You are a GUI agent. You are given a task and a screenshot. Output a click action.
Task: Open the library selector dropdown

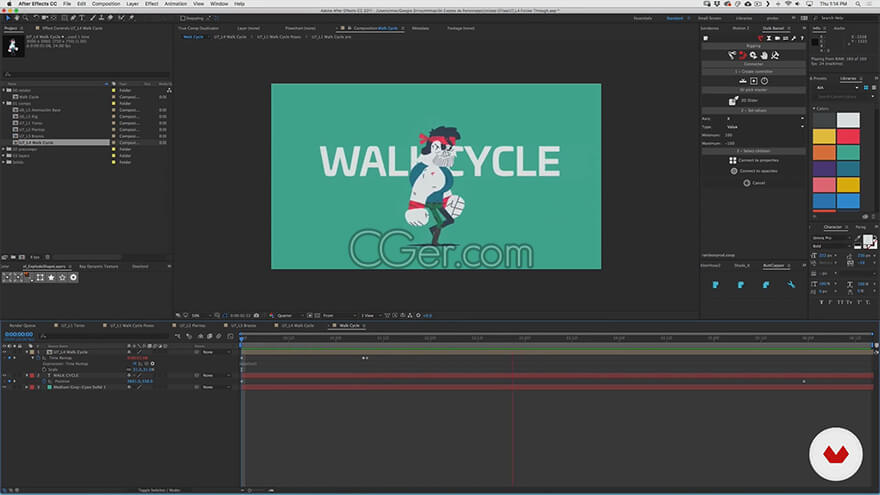[837, 88]
